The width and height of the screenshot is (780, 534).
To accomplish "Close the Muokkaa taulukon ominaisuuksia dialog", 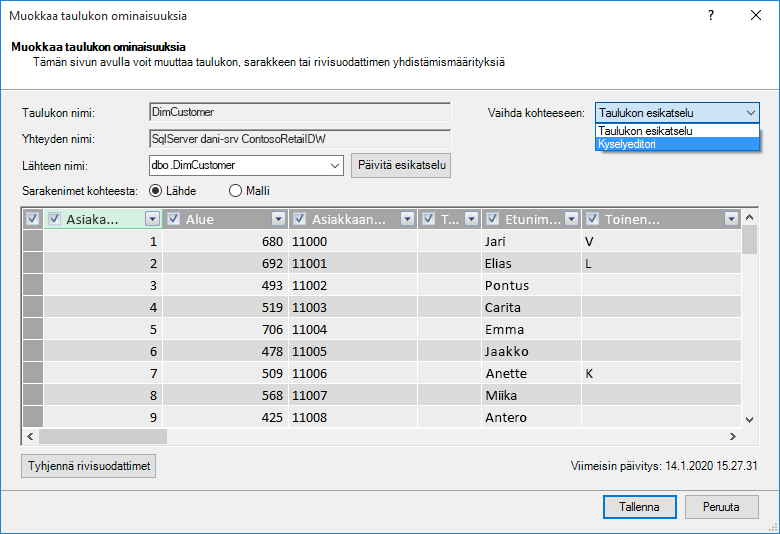I will tap(756, 15).
